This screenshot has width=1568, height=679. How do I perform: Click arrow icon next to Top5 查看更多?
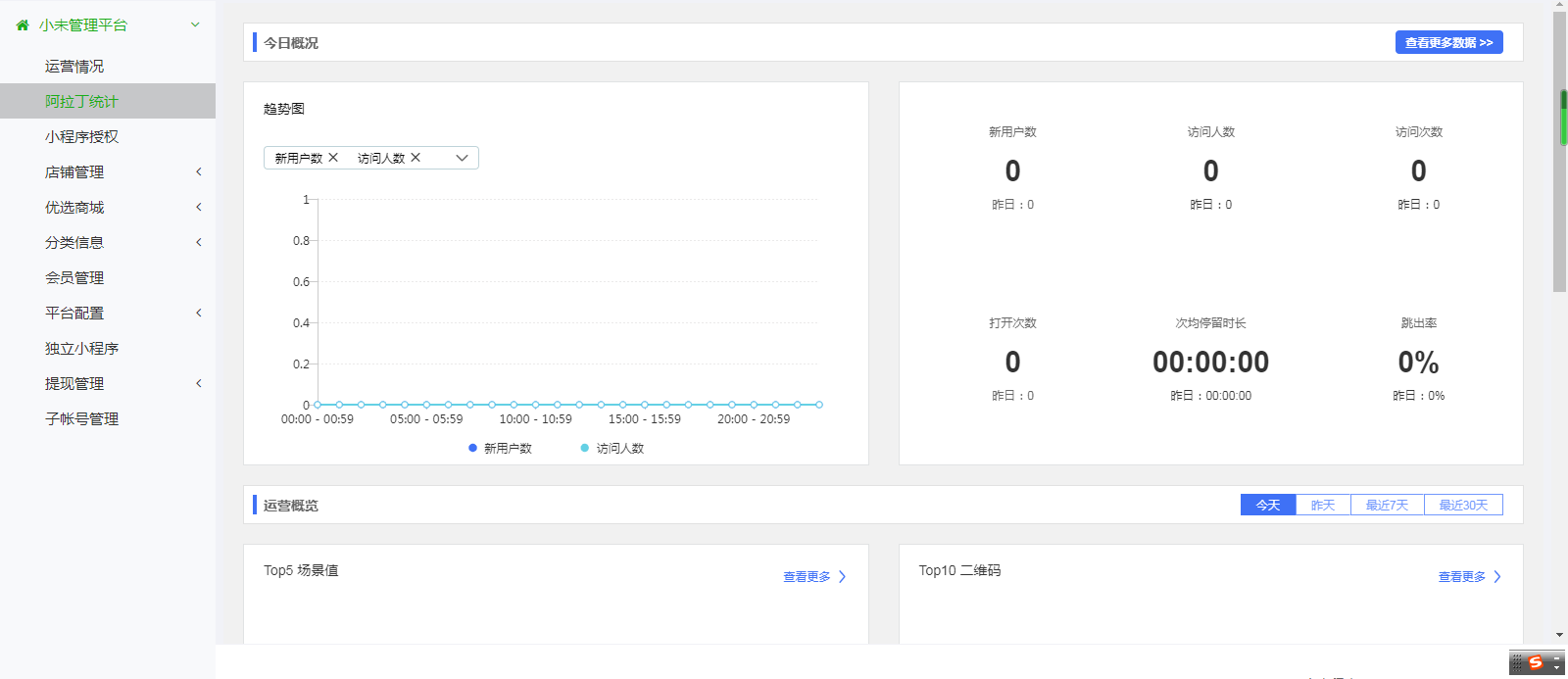(842, 577)
